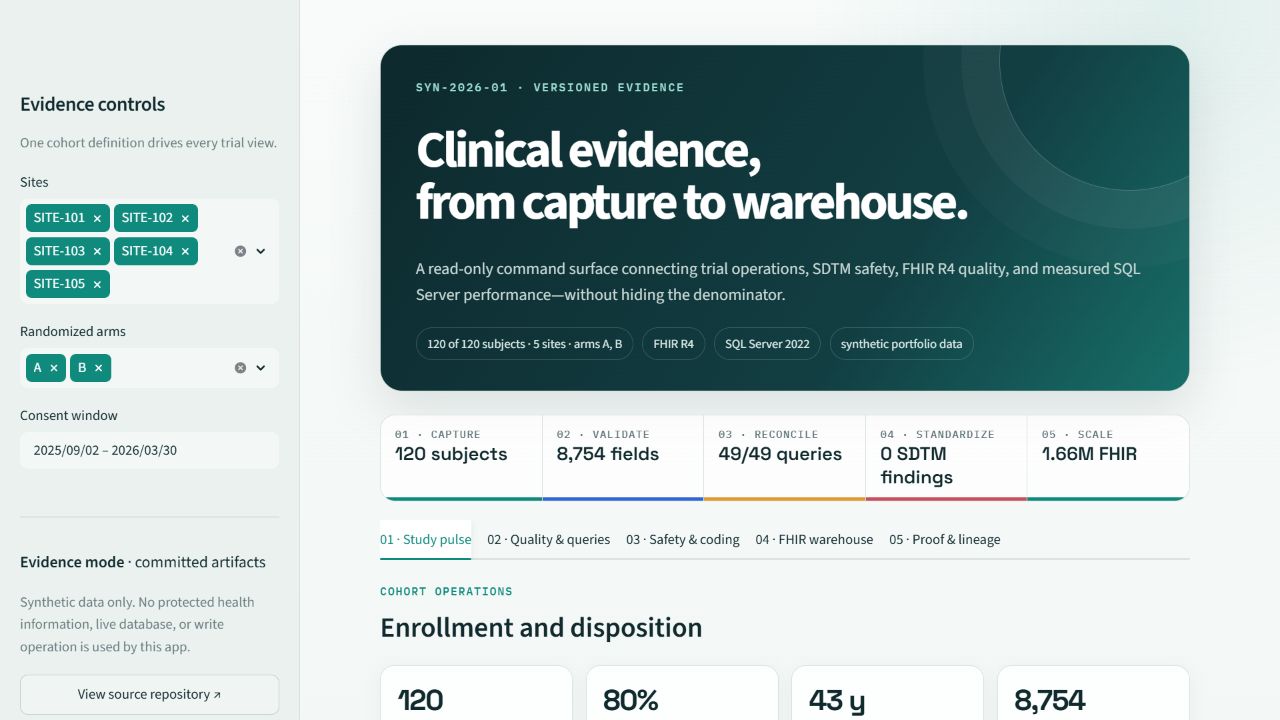Click the 03 Reconcile 49/49 queries card

click(784, 457)
